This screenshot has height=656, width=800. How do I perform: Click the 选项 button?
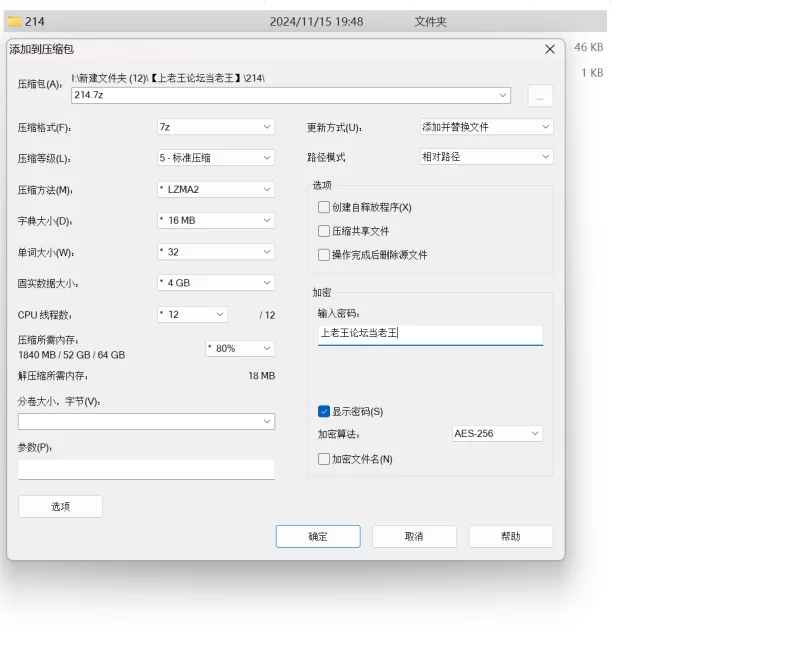[x=60, y=507]
